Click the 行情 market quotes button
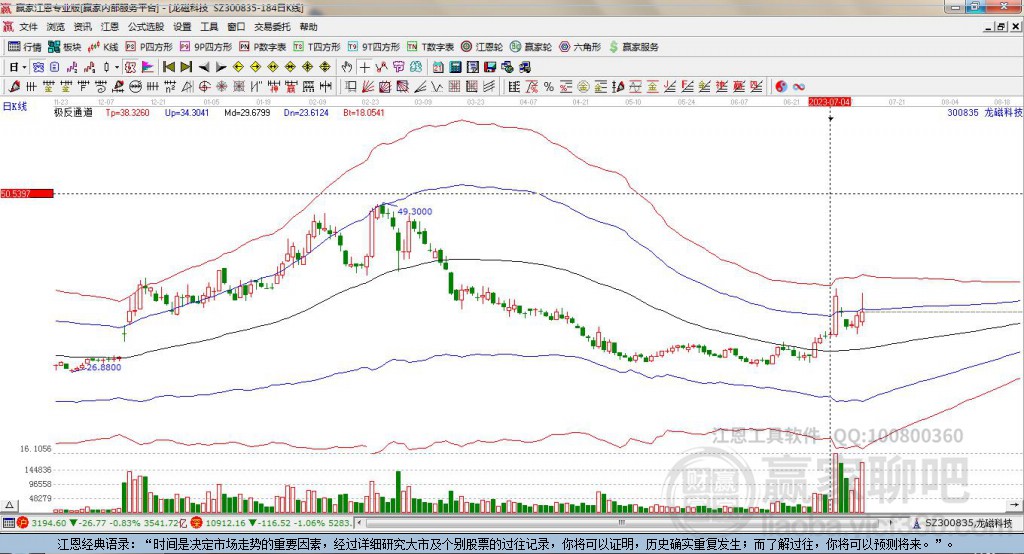 (25, 47)
